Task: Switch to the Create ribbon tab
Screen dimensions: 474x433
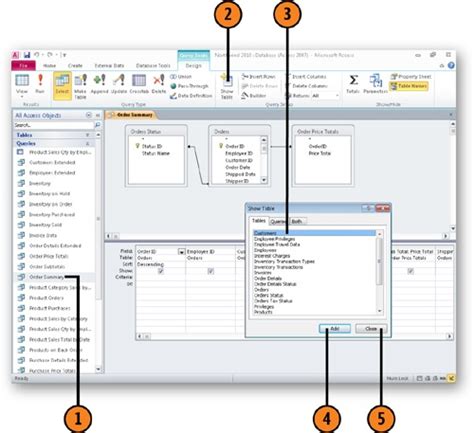Action: [75, 66]
